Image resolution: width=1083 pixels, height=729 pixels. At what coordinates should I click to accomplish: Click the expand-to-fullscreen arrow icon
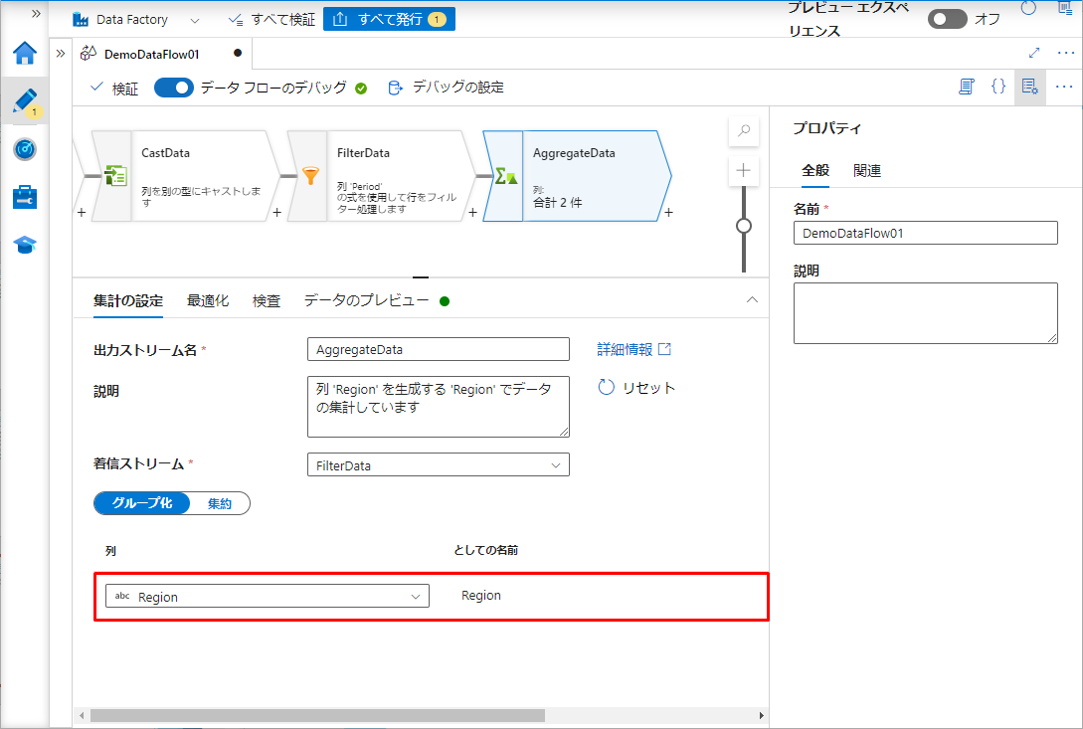click(1034, 53)
